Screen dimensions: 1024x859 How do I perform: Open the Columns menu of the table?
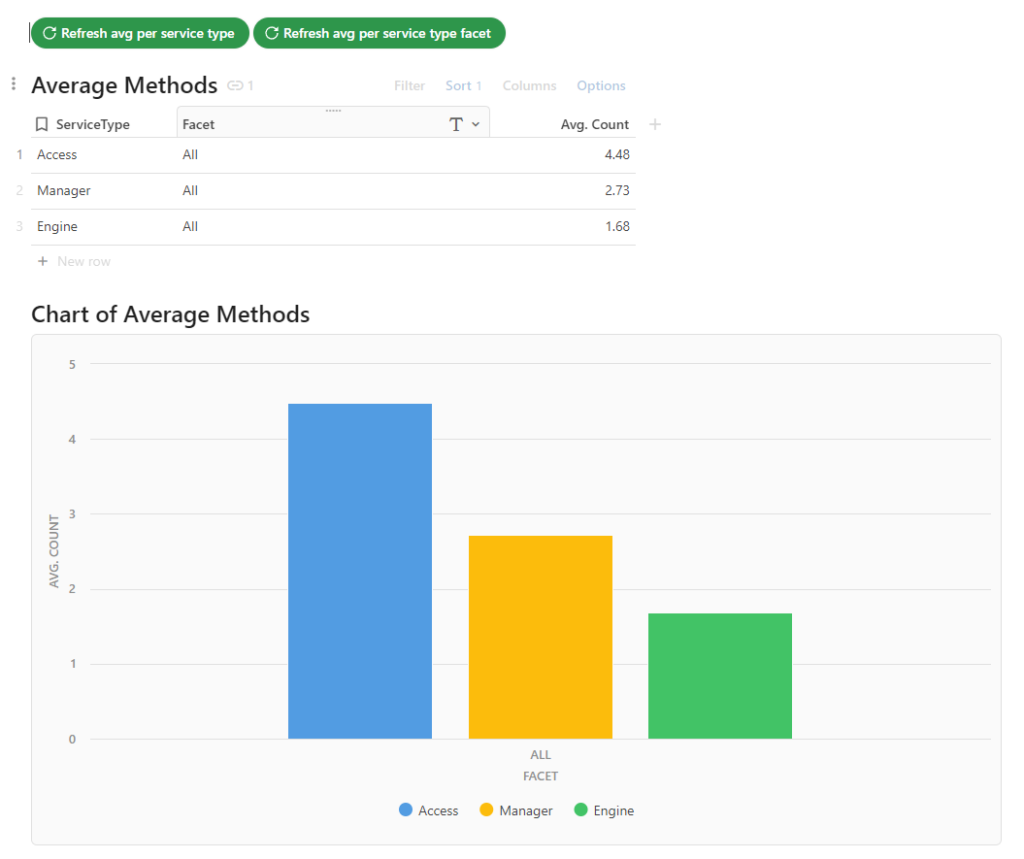(x=529, y=86)
